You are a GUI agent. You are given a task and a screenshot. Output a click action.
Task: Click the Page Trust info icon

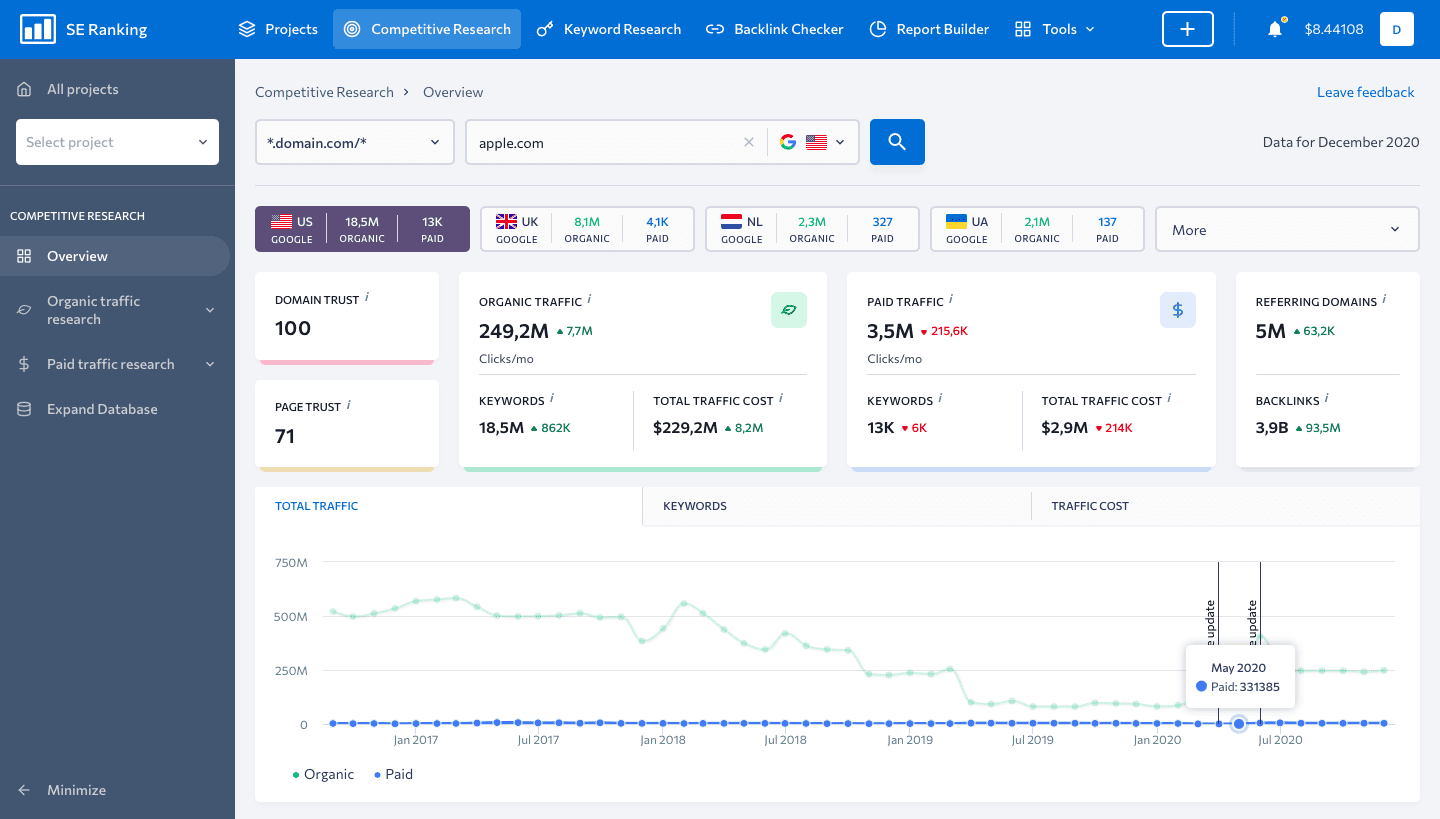[349, 405]
